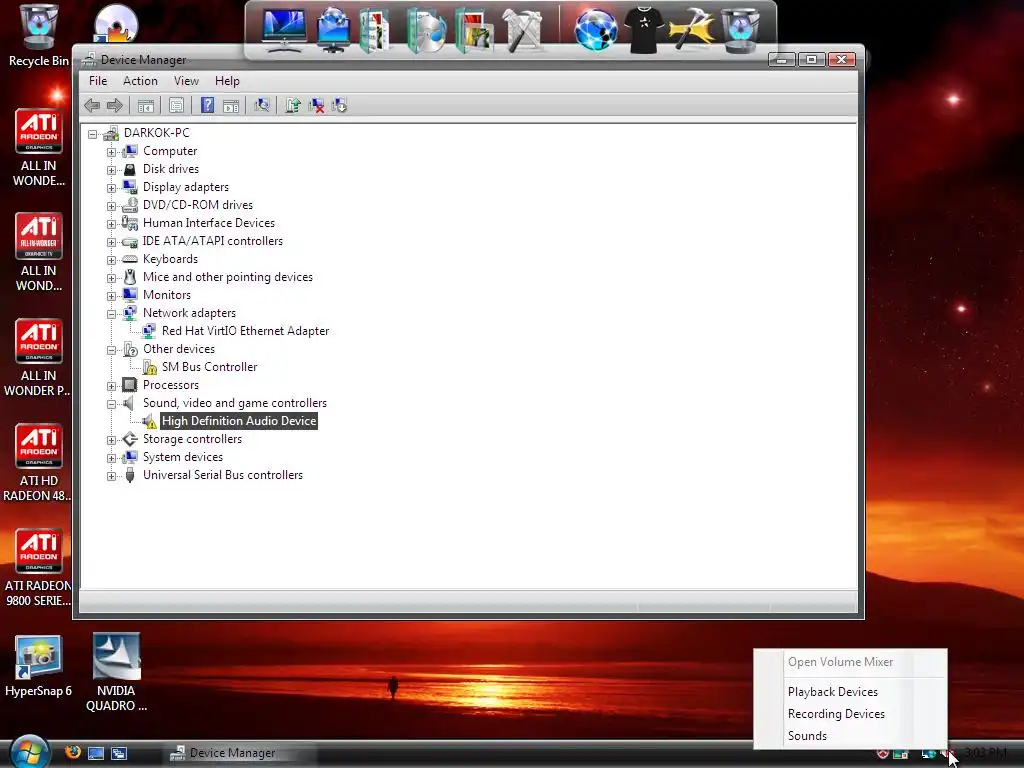Expand the Computer node
Viewport: 1024px width, 768px height.
[112, 152]
